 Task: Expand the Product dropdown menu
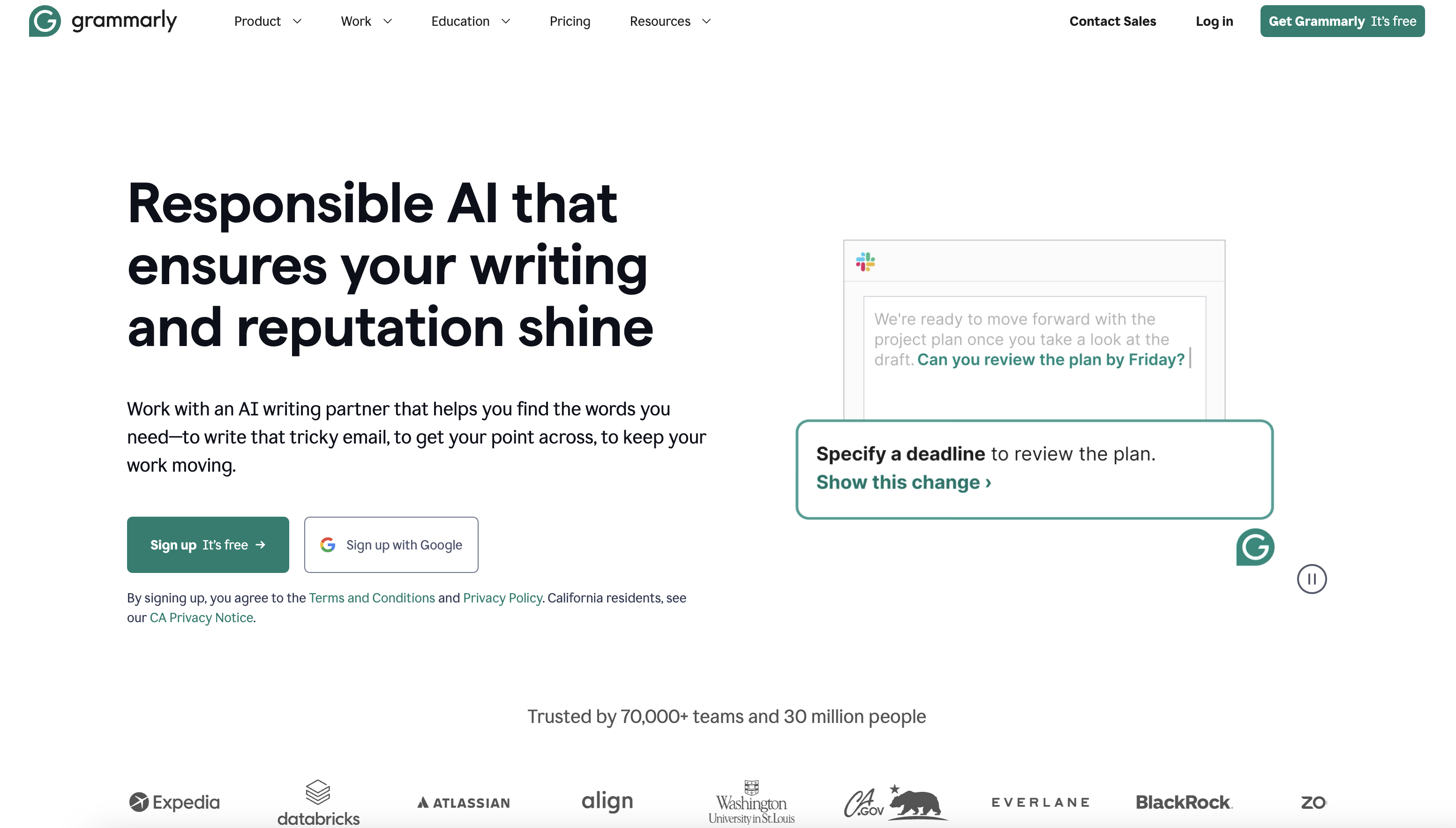[x=265, y=21]
